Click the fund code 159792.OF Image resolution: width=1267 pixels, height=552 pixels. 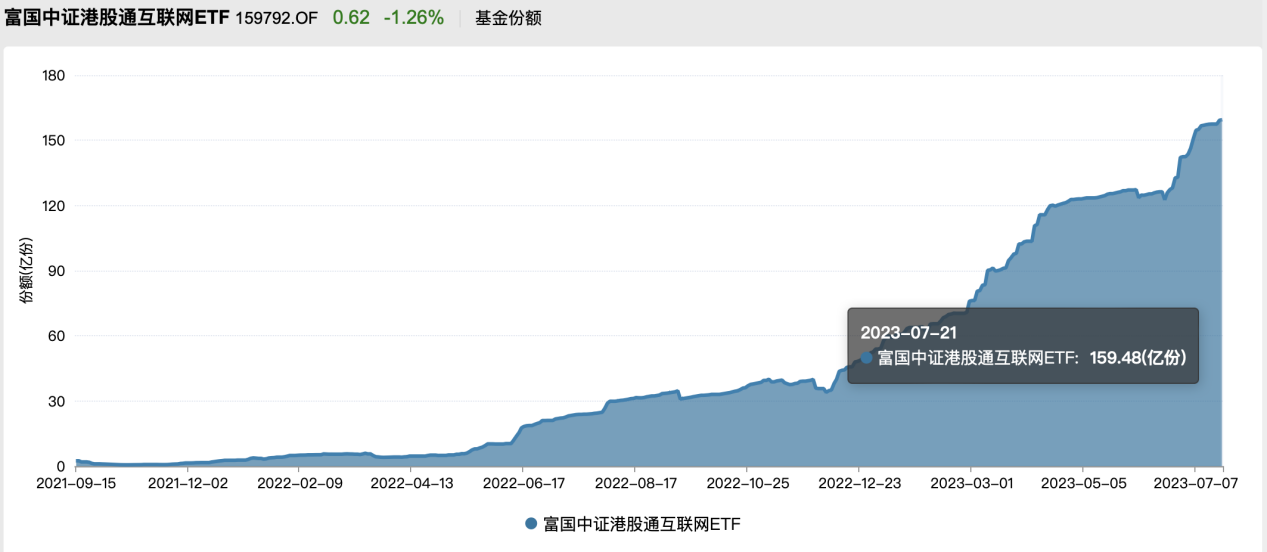tap(276, 18)
